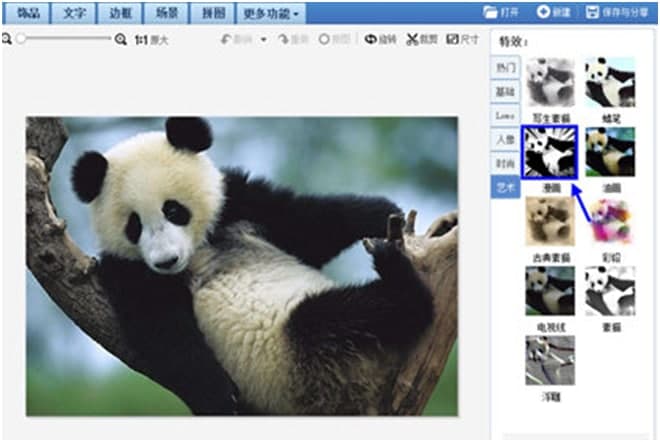Apply the 油画 oil painting effect thumbnail
The height and width of the screenshot is (442, 660).
(x=609, y=151)
